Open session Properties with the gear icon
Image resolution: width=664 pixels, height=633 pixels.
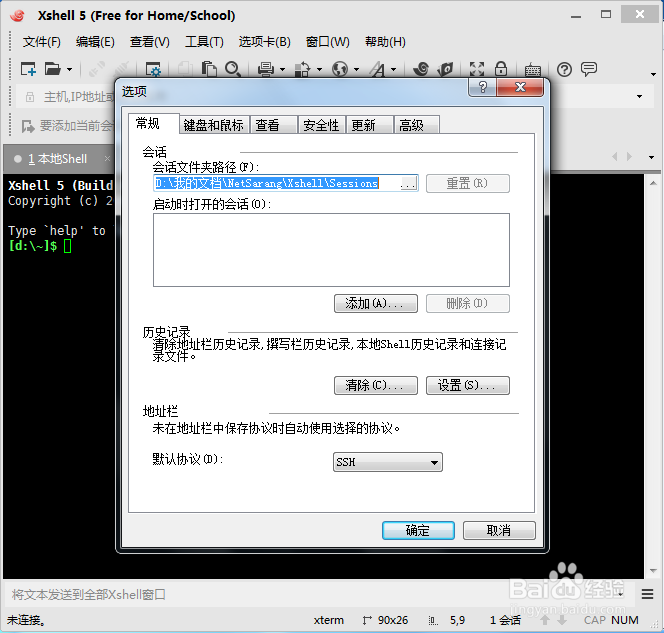153,69
